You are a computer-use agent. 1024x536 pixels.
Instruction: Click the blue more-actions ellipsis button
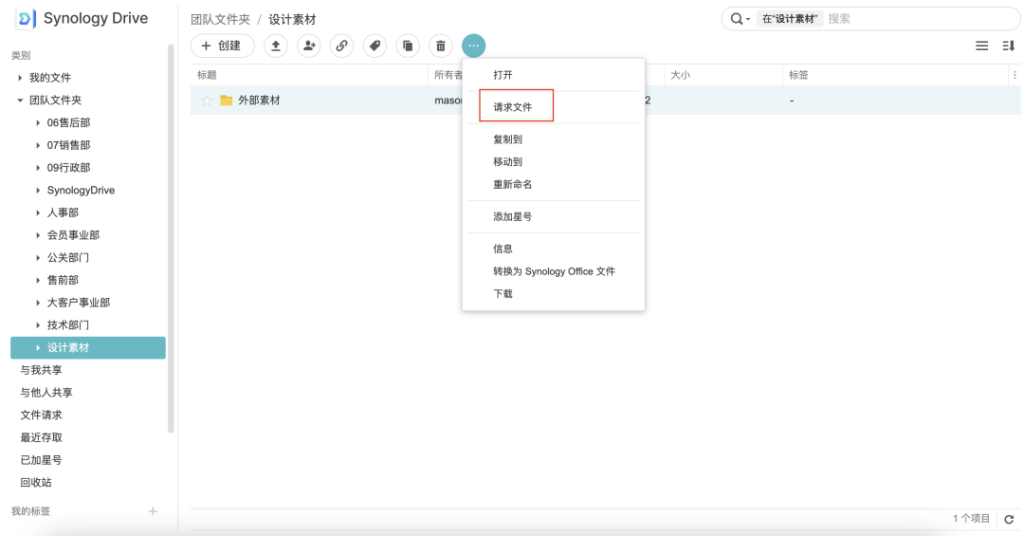click(473, 46)
